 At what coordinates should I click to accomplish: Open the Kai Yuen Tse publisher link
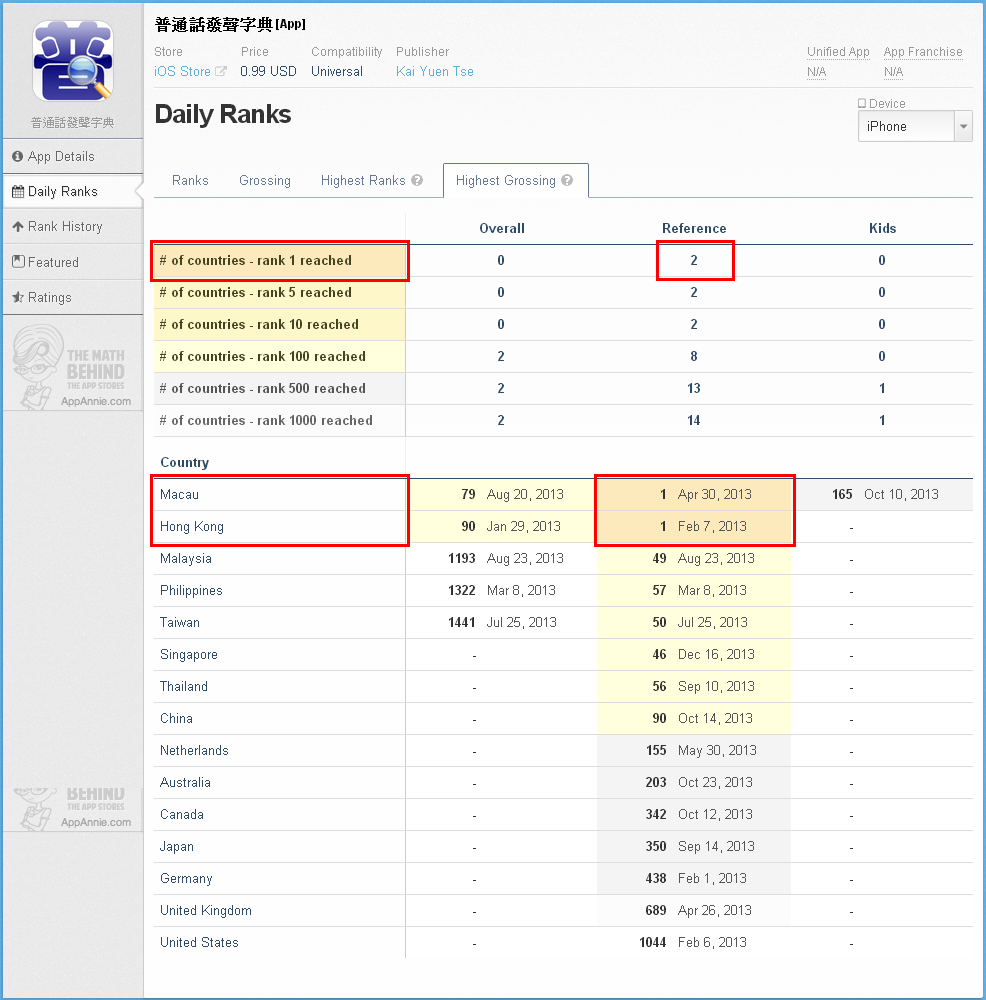coord(434,72)
